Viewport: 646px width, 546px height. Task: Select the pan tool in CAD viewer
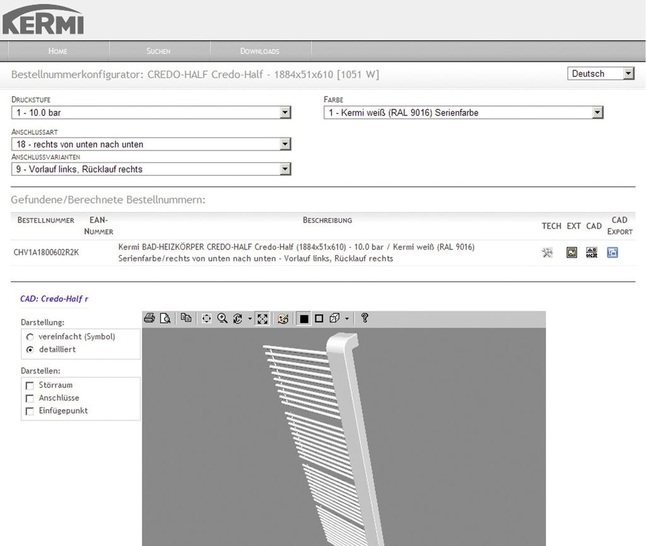pyautogui.click(x=206, y=318)
